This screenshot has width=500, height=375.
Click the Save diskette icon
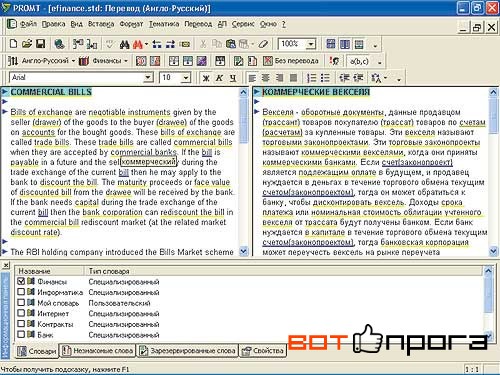[x=40, y=44]
